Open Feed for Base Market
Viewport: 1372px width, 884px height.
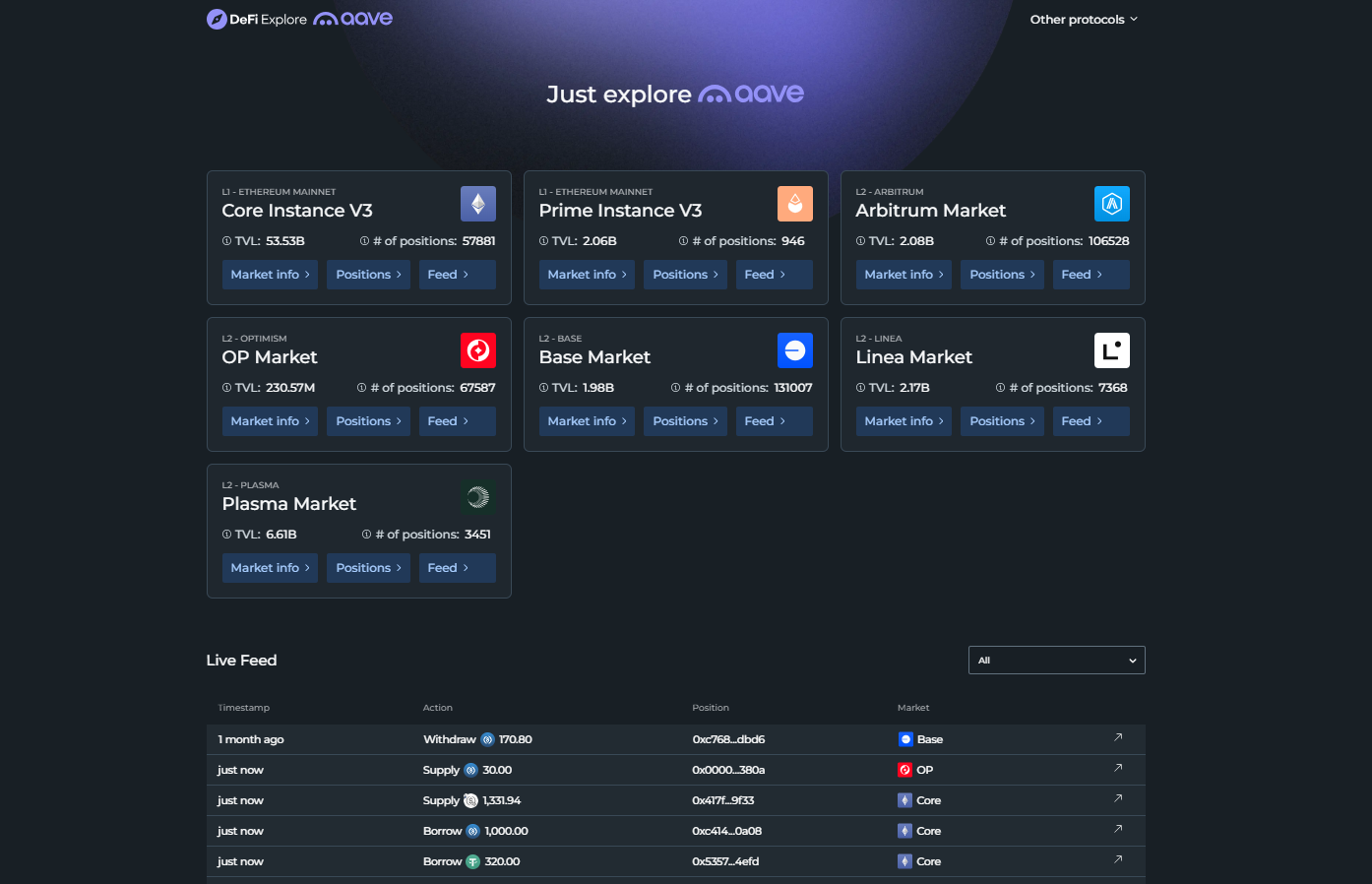tap(774, 421)
